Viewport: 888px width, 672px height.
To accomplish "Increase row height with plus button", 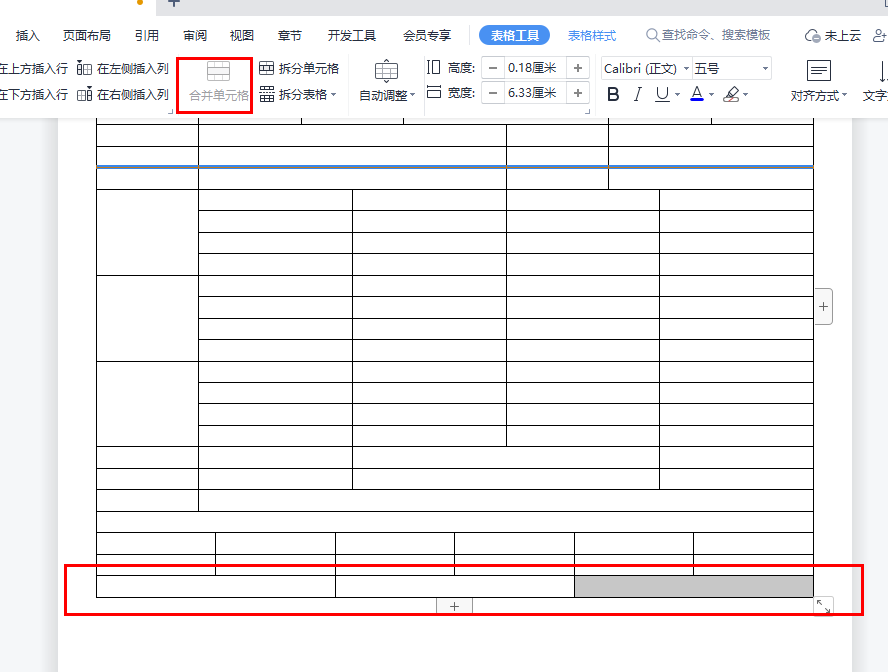I will point(578,68).
